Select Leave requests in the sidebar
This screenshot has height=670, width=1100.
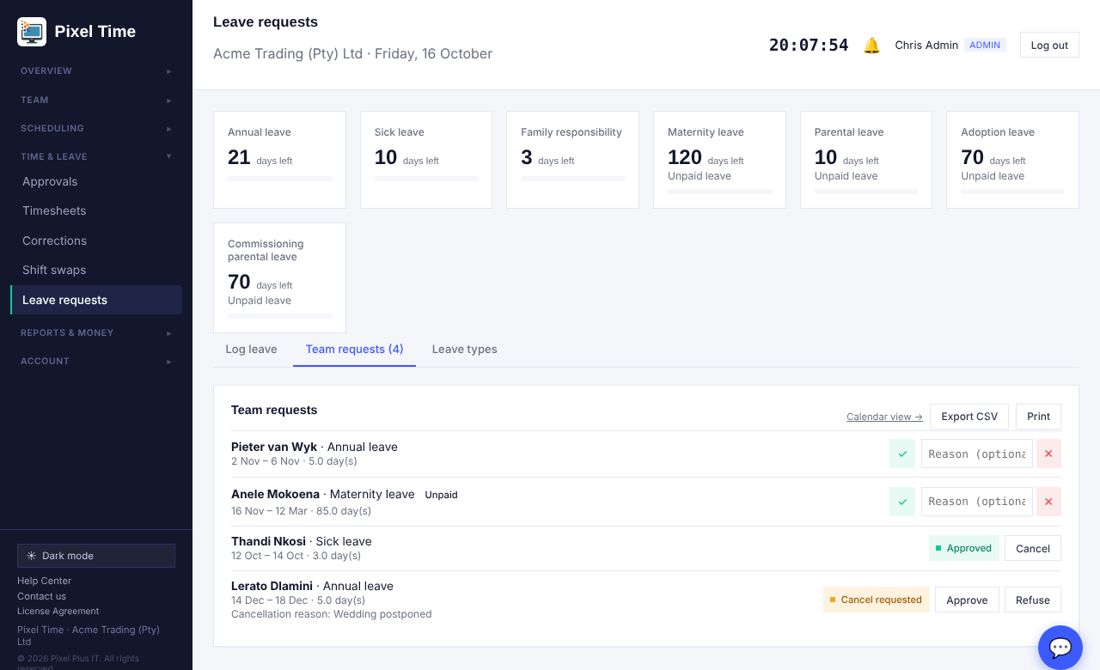(x=96, y=300)
